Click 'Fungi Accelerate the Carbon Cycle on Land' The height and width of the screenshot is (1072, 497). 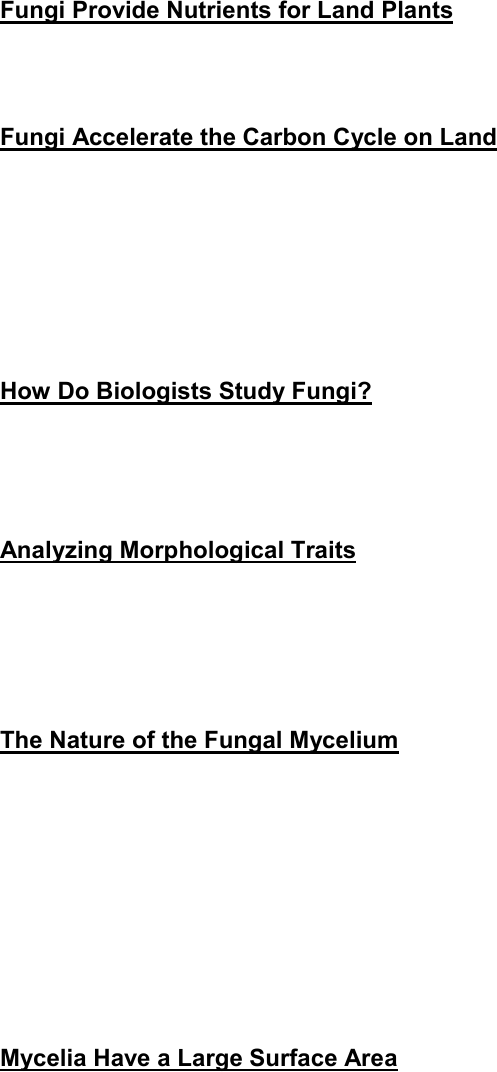coord(248,137)
